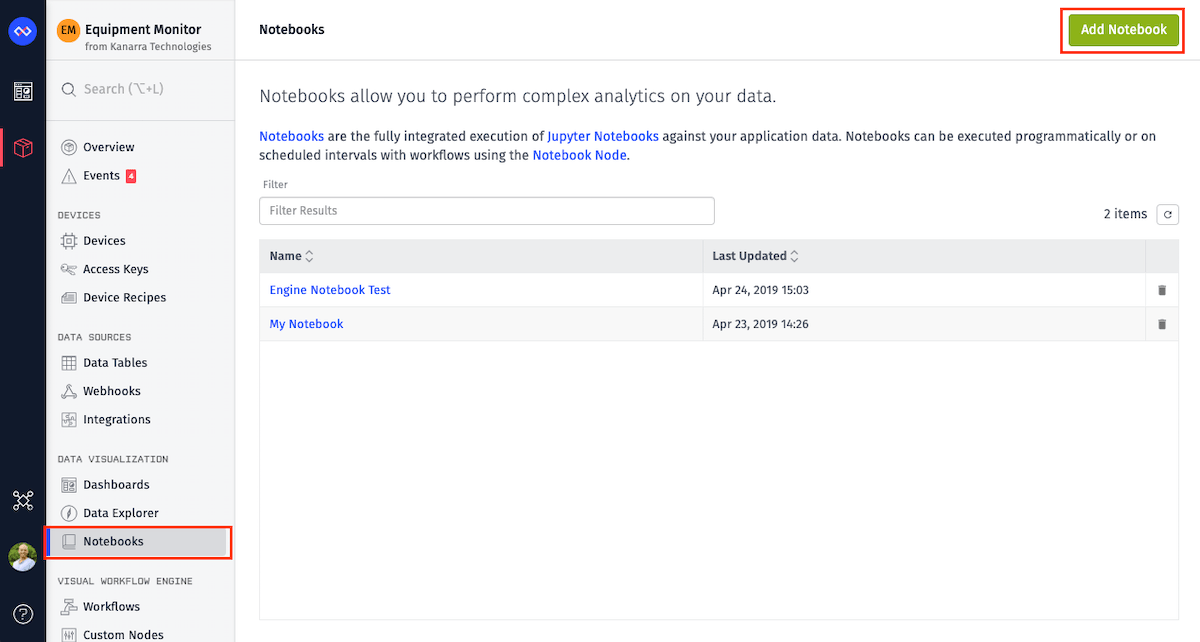Open the help question mark icon
1200x642 pixels.
22,613
